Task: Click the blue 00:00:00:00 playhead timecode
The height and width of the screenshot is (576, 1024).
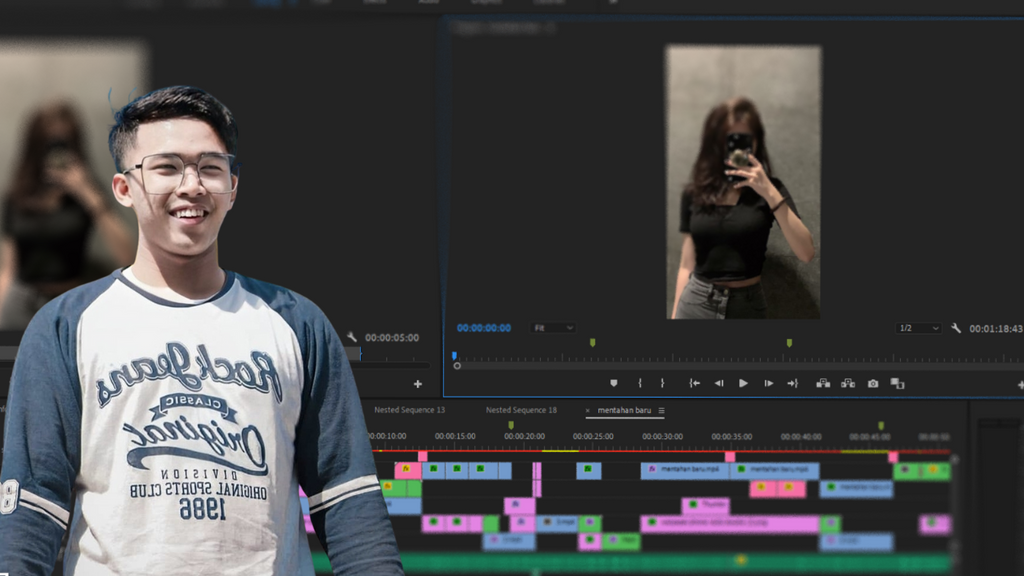Action: point(484,328)
